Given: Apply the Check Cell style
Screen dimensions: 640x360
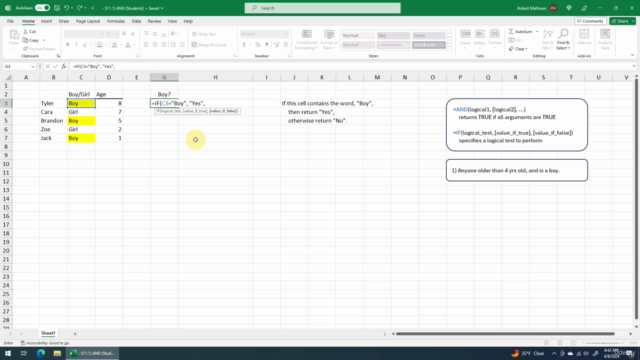Looking at the screenshot, I should pos(428,45).
